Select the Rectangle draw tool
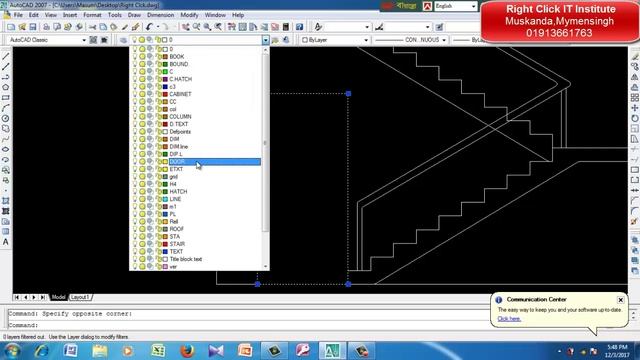This screenshot has height=360, width=640. tap(6, 98)
